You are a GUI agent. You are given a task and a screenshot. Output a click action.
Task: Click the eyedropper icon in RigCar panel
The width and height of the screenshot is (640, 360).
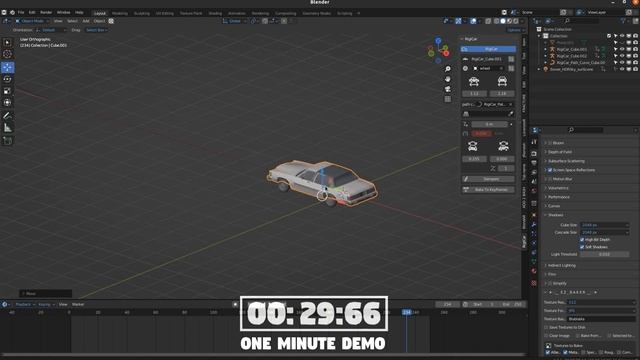tap(511, 114)
